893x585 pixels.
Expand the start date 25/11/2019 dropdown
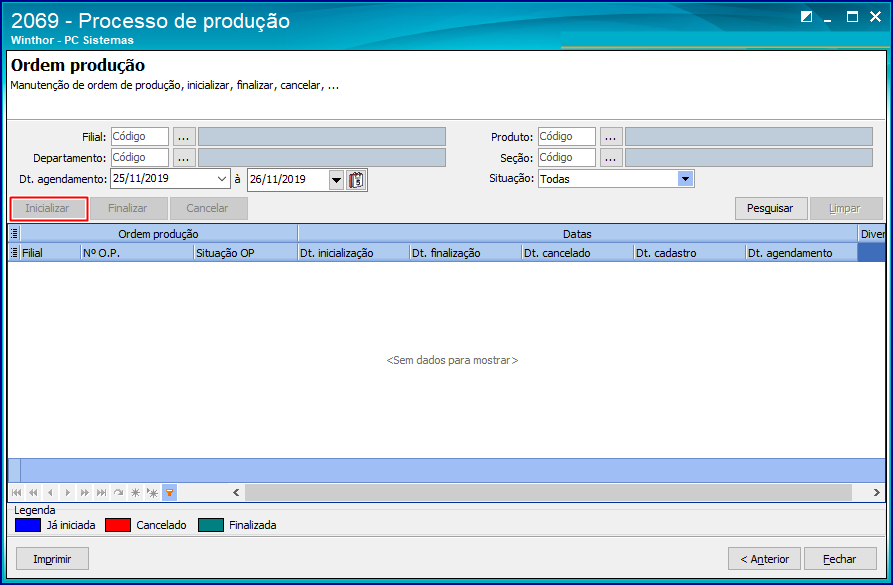pyautogui.click(x=222, y=179)
